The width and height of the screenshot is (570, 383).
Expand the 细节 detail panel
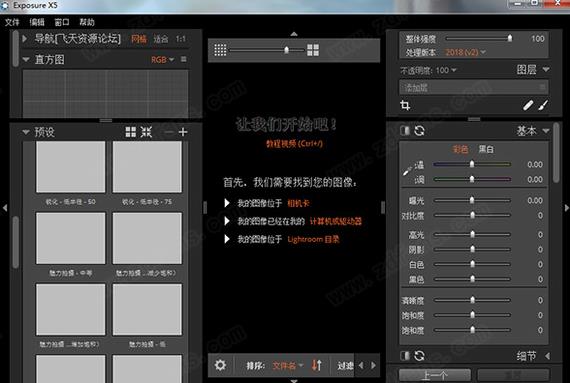click(x=547, y=356)
